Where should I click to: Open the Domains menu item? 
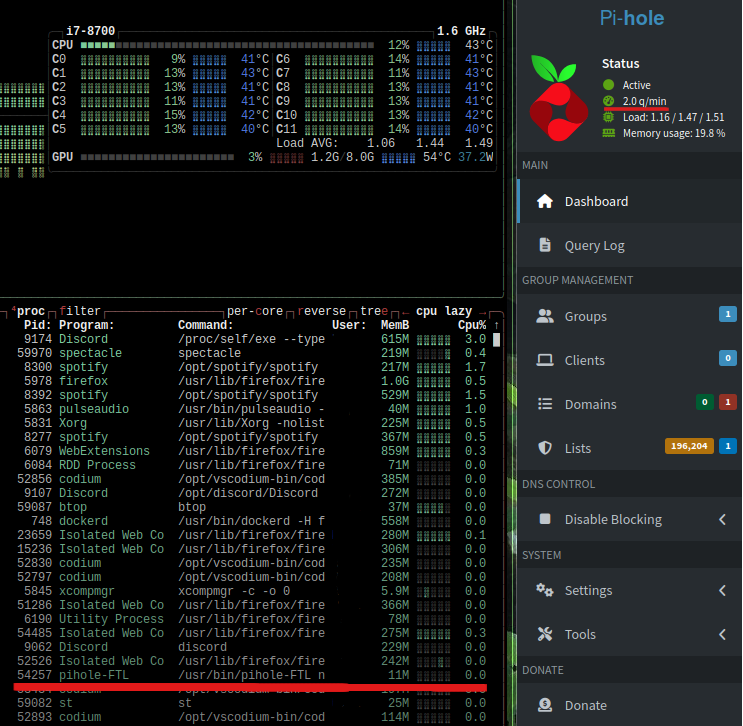click(x=630, y=404)
